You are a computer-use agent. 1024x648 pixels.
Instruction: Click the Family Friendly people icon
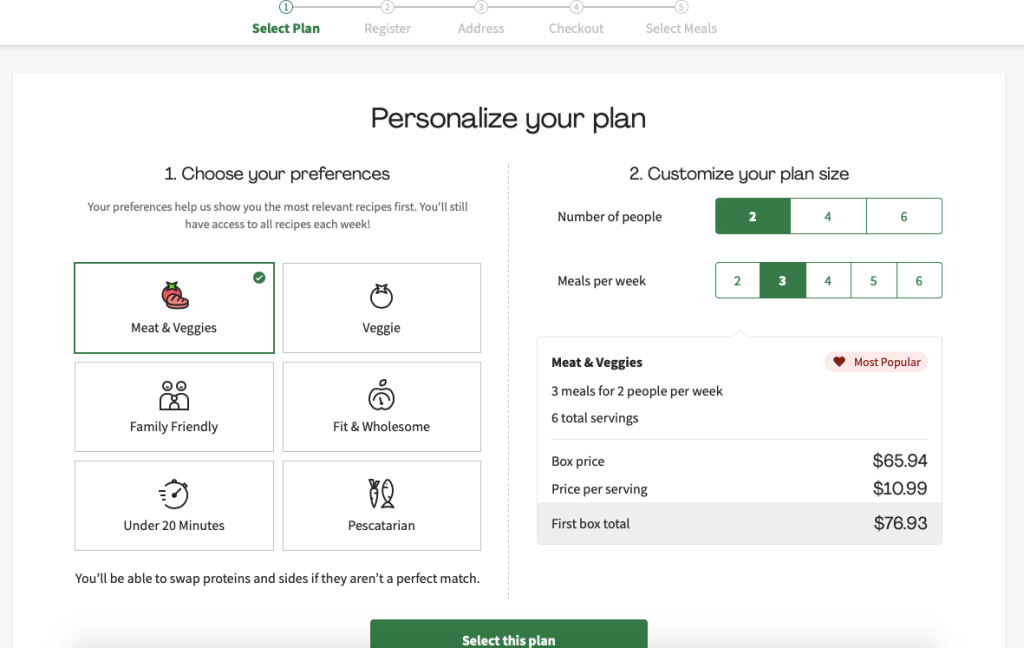pos(174,395)
